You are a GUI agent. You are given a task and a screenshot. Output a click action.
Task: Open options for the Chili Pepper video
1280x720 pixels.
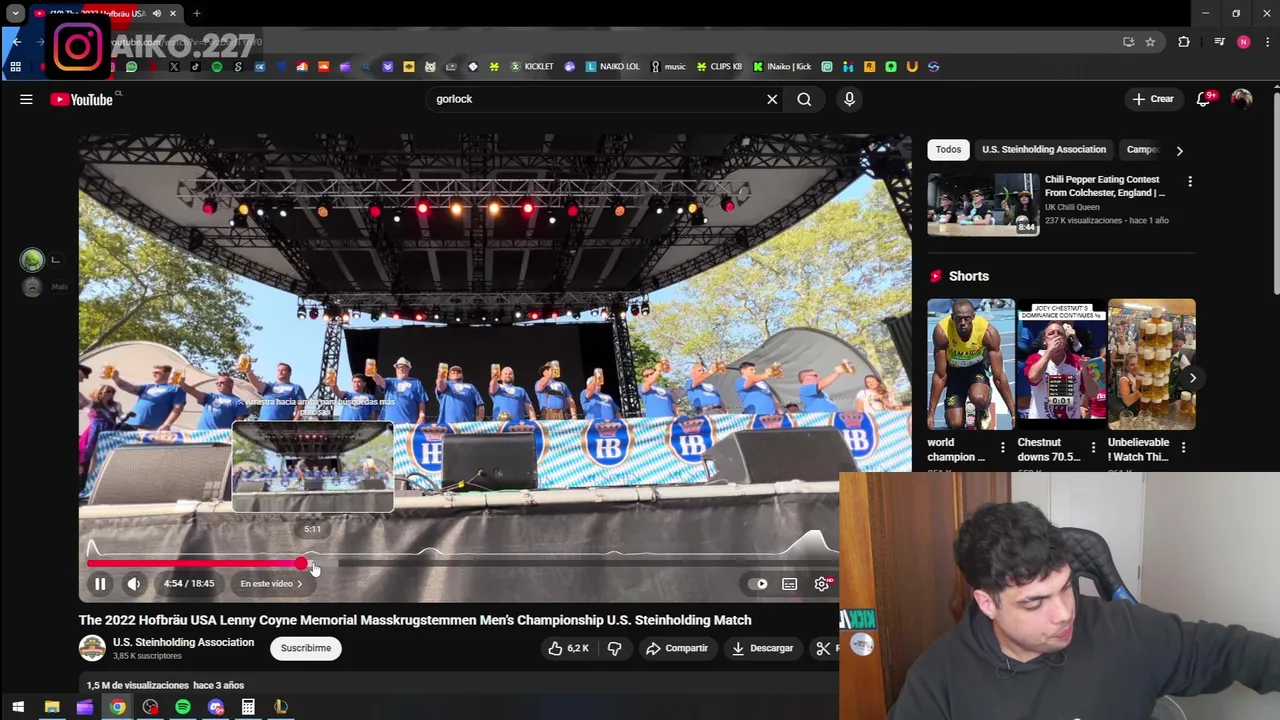[1190, 181]
